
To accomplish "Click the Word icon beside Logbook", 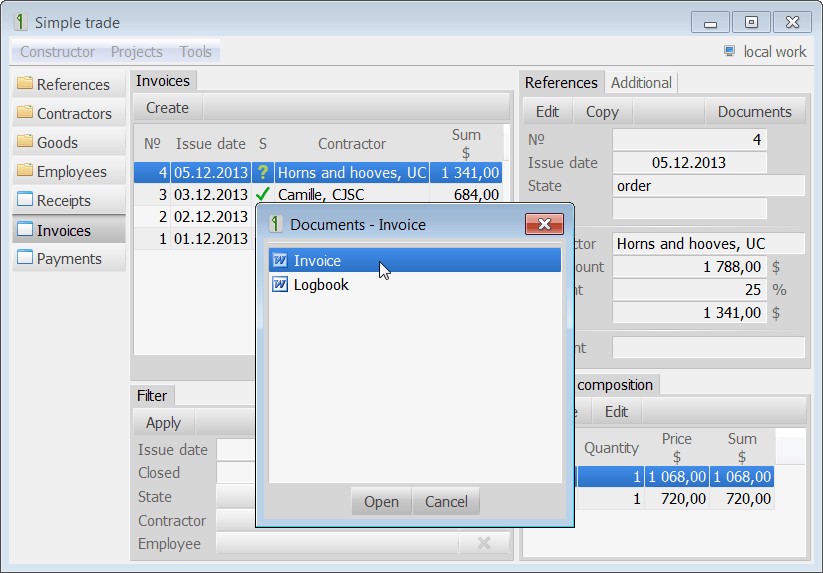I will pyautogui.click(x=280, y=284).
